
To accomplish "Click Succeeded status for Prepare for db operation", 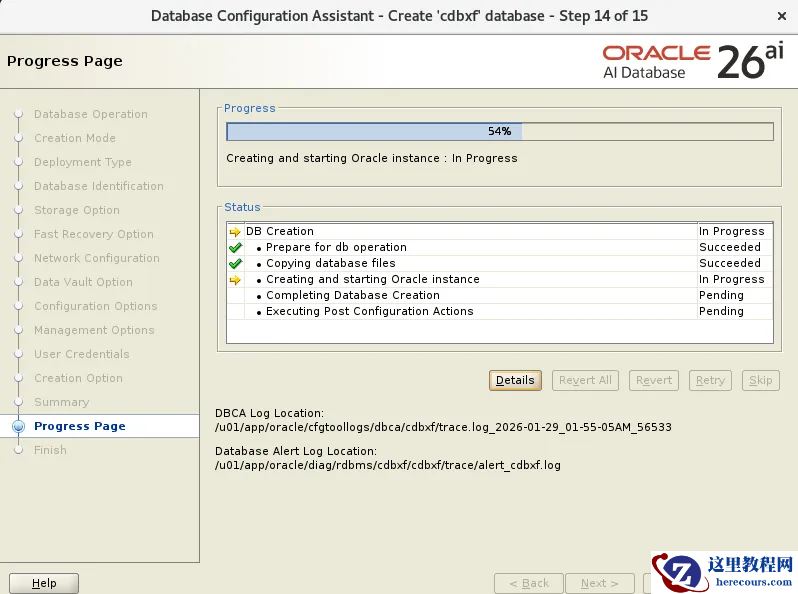I will pos(730,247).
